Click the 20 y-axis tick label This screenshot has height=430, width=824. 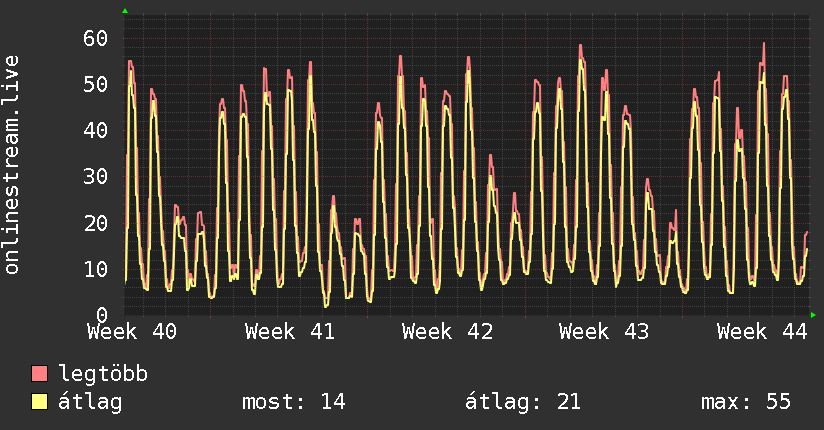point(96,223)
